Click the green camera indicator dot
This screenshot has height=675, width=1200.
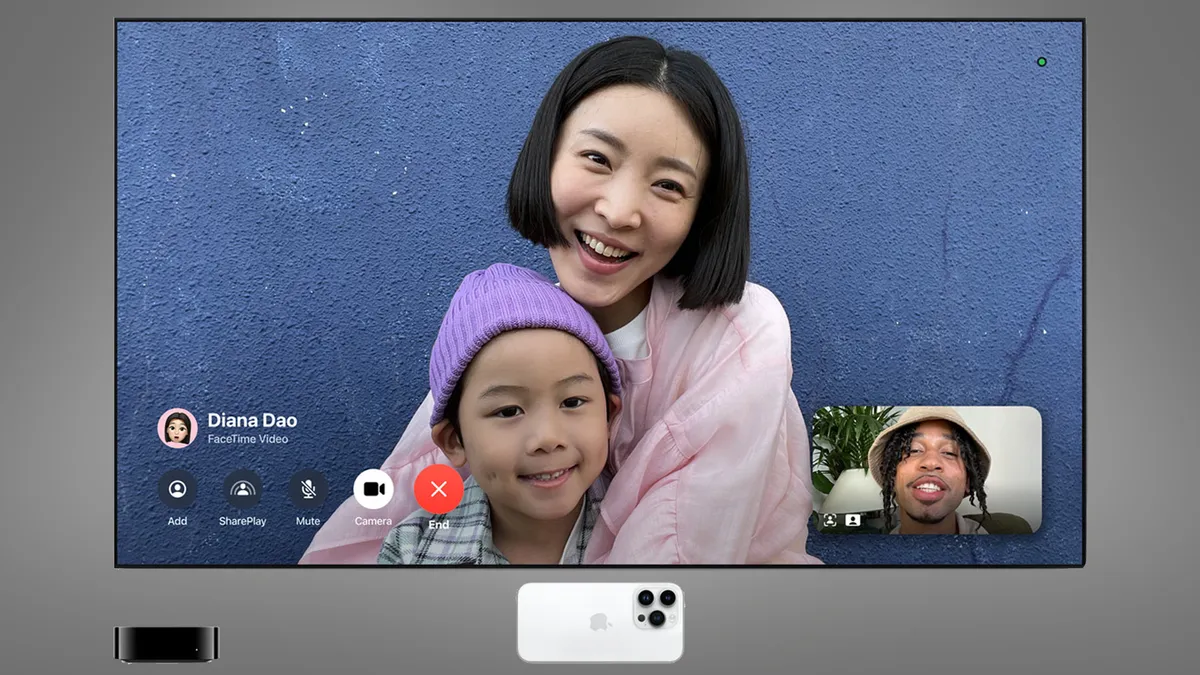point(1041,62)
